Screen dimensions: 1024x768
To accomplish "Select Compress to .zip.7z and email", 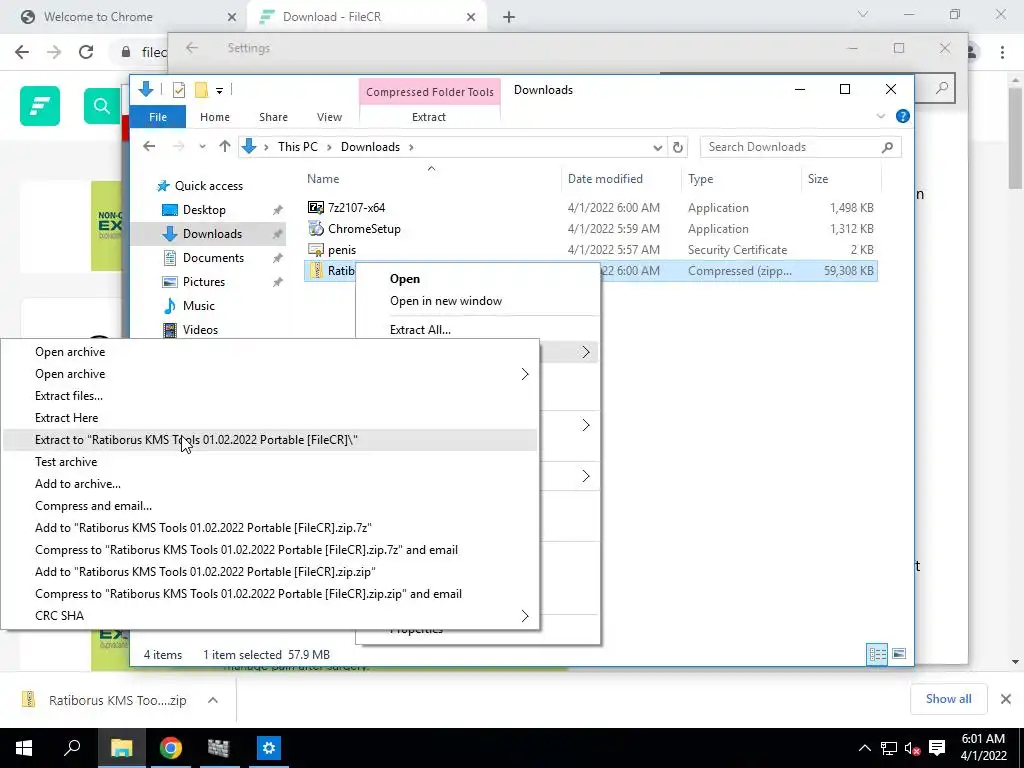I will 270,550.
